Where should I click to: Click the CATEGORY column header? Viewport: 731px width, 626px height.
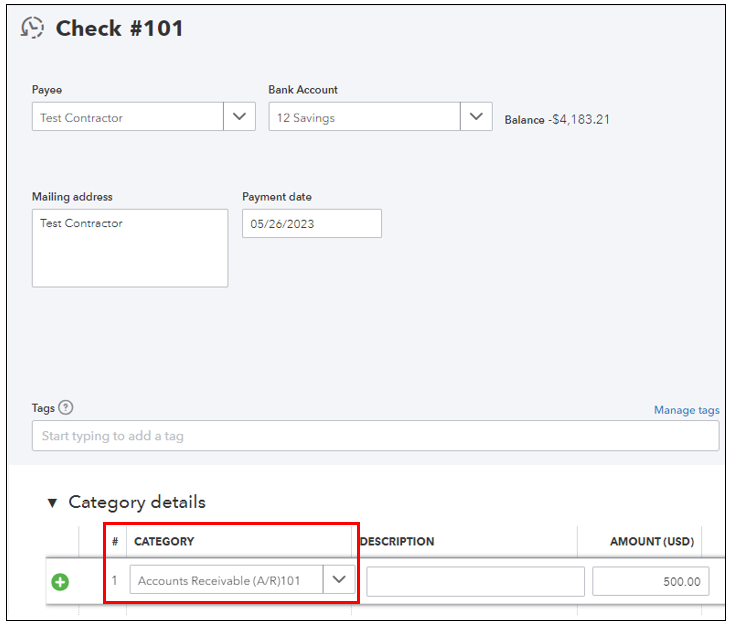pos(164,542)
